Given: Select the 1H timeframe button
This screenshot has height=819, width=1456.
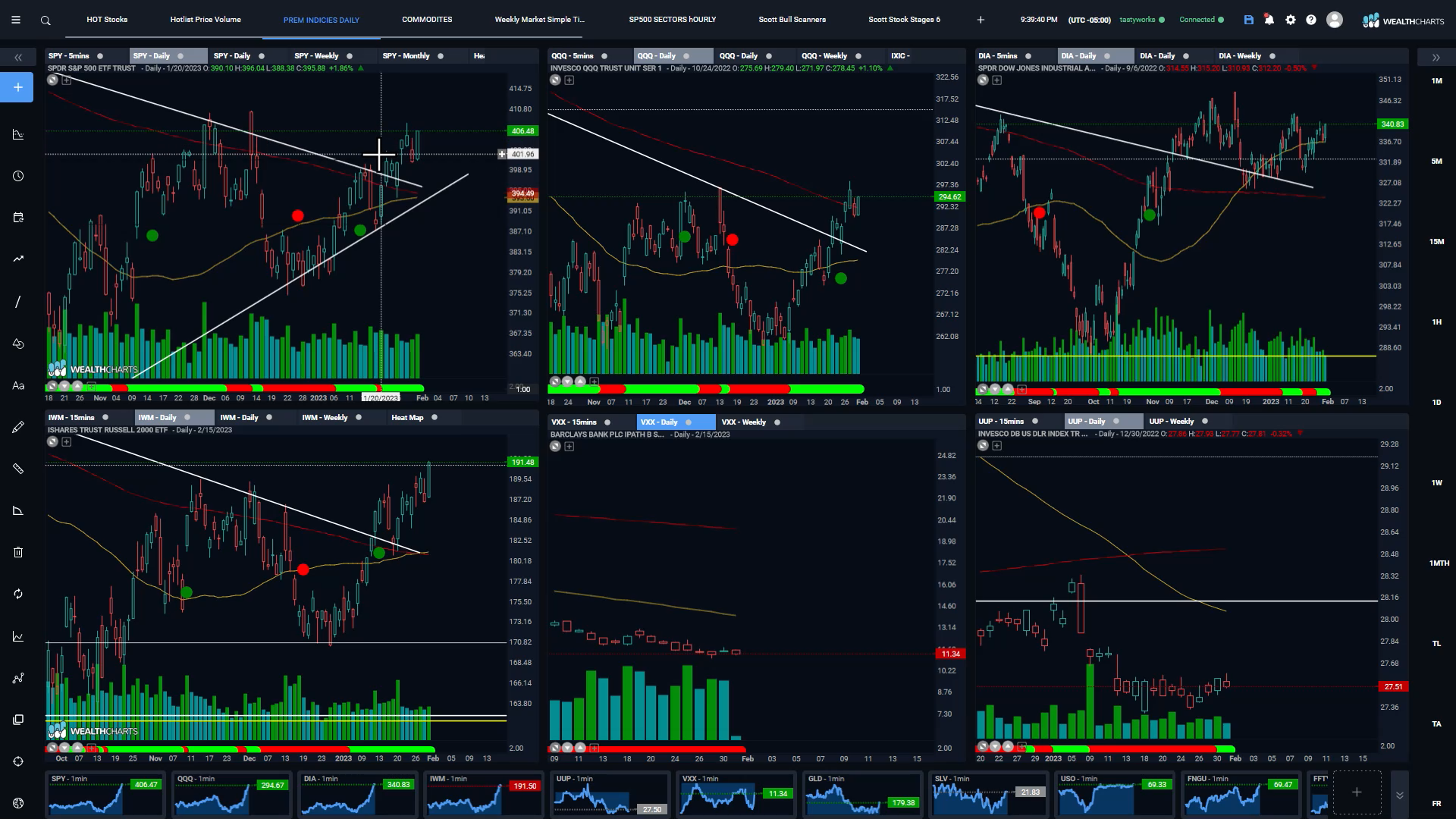Looking at the screenshot, I should [1436, 322].
